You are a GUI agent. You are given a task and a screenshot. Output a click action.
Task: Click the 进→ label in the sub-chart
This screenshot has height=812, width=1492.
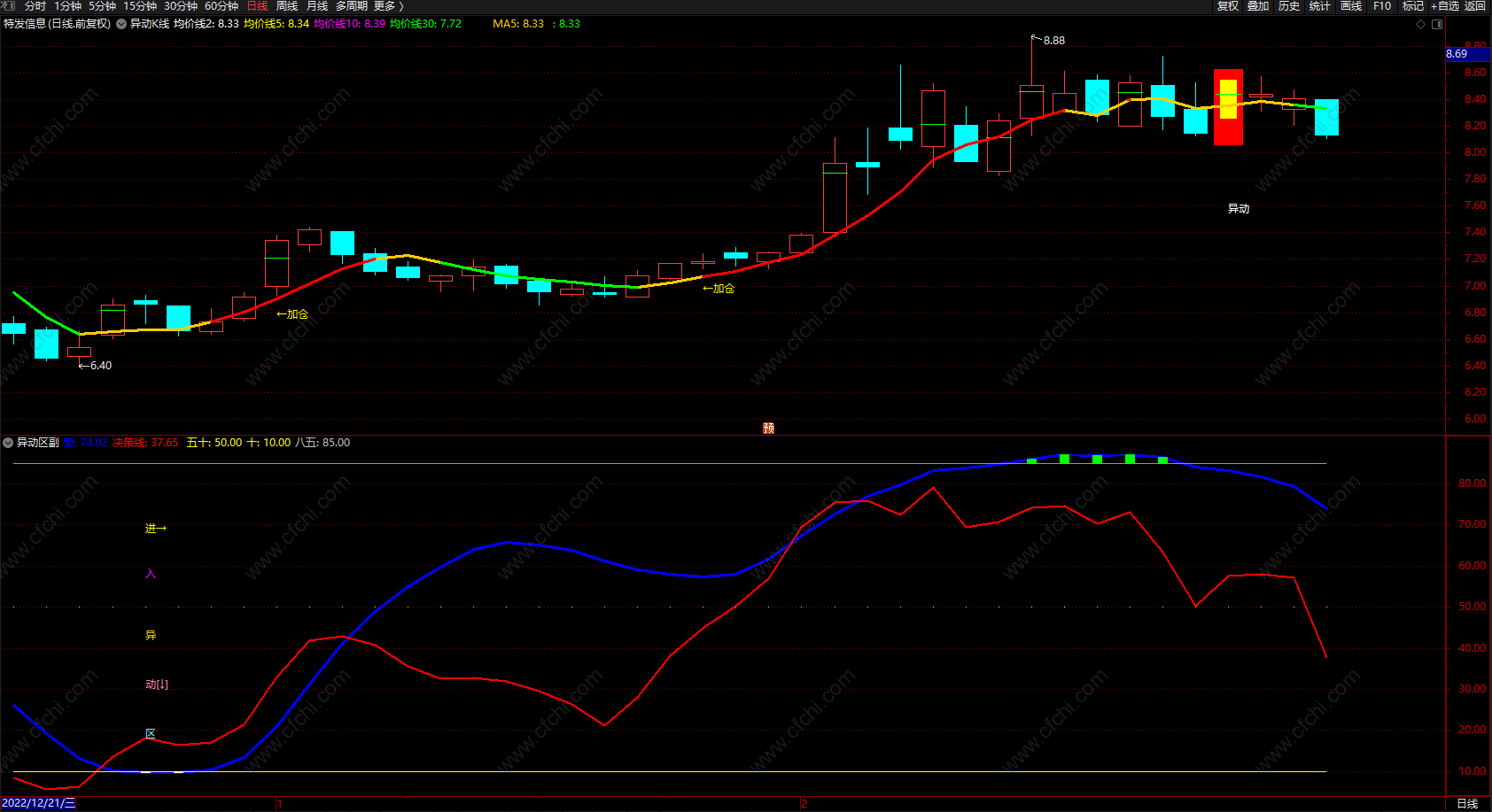click(156, 529)
